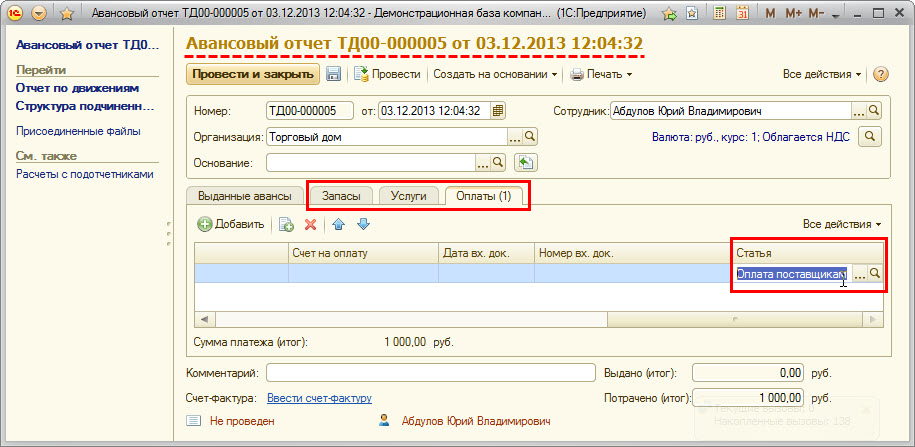Open Отчет по движениям in navigation panel

click(77, 89)
